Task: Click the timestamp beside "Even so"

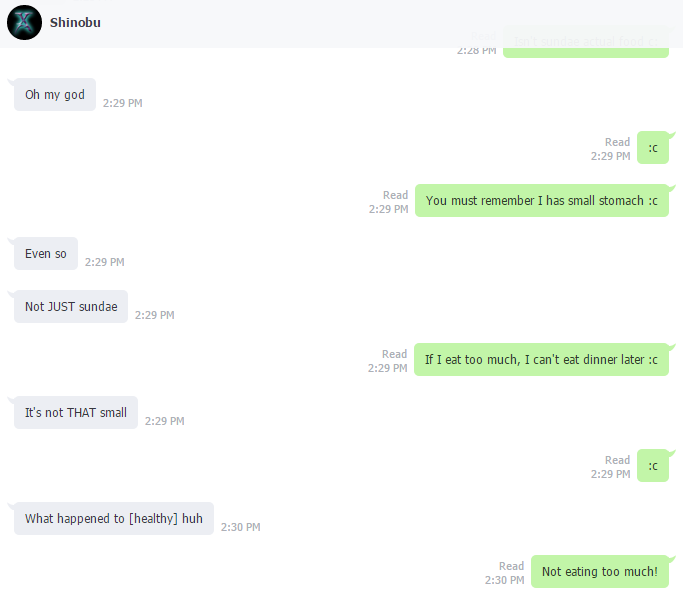Action: click(x=105, y=262)
